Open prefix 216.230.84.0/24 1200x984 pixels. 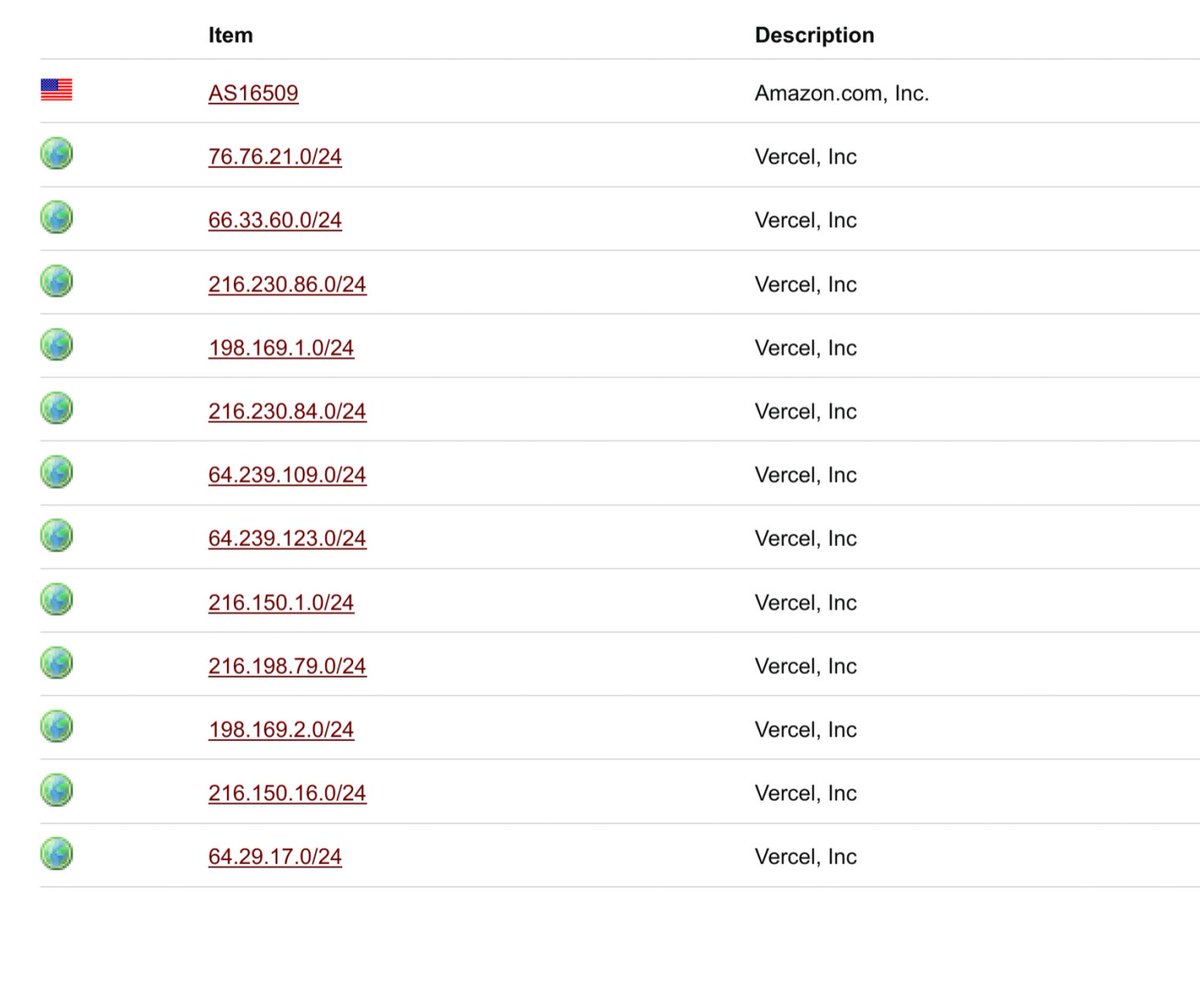tap(287, 411)
